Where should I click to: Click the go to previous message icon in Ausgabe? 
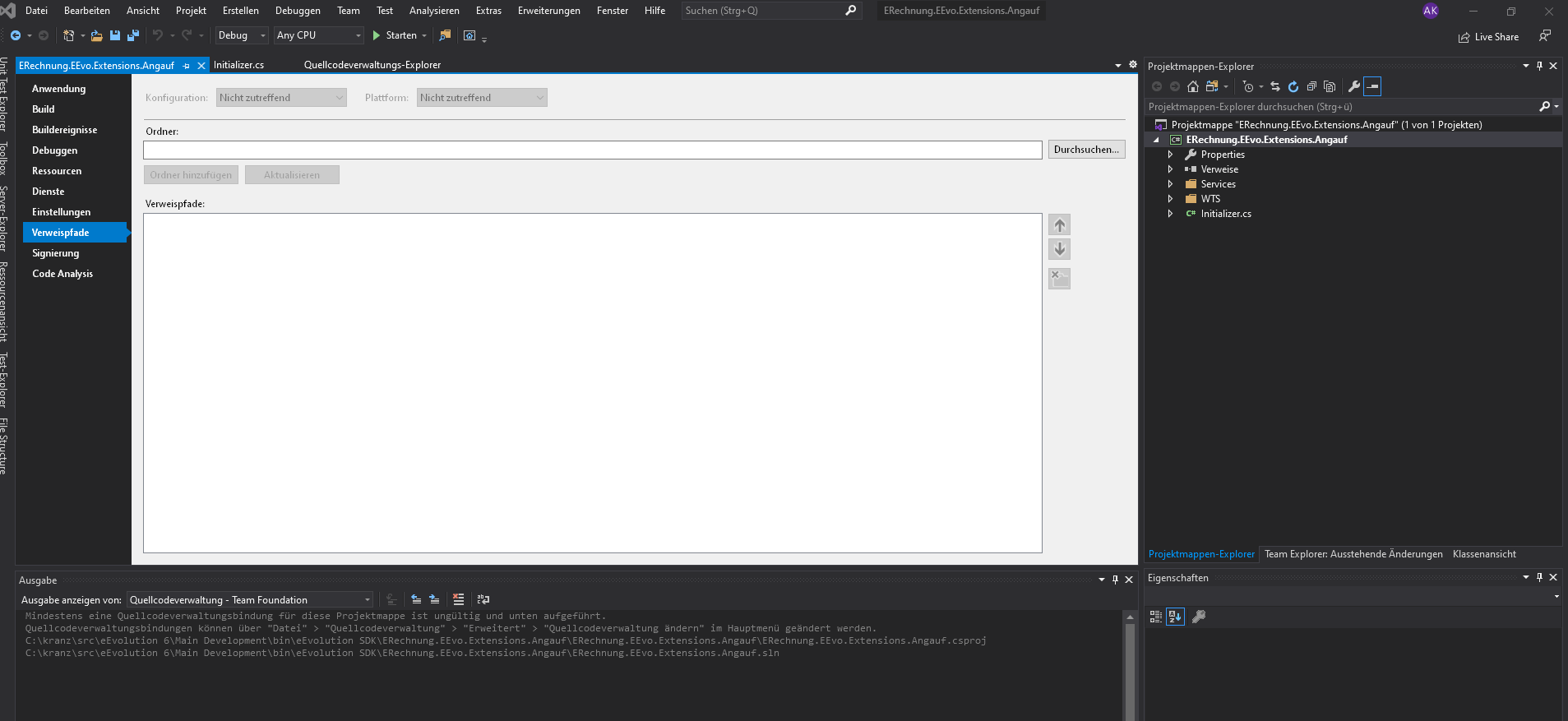pos(416,599)
